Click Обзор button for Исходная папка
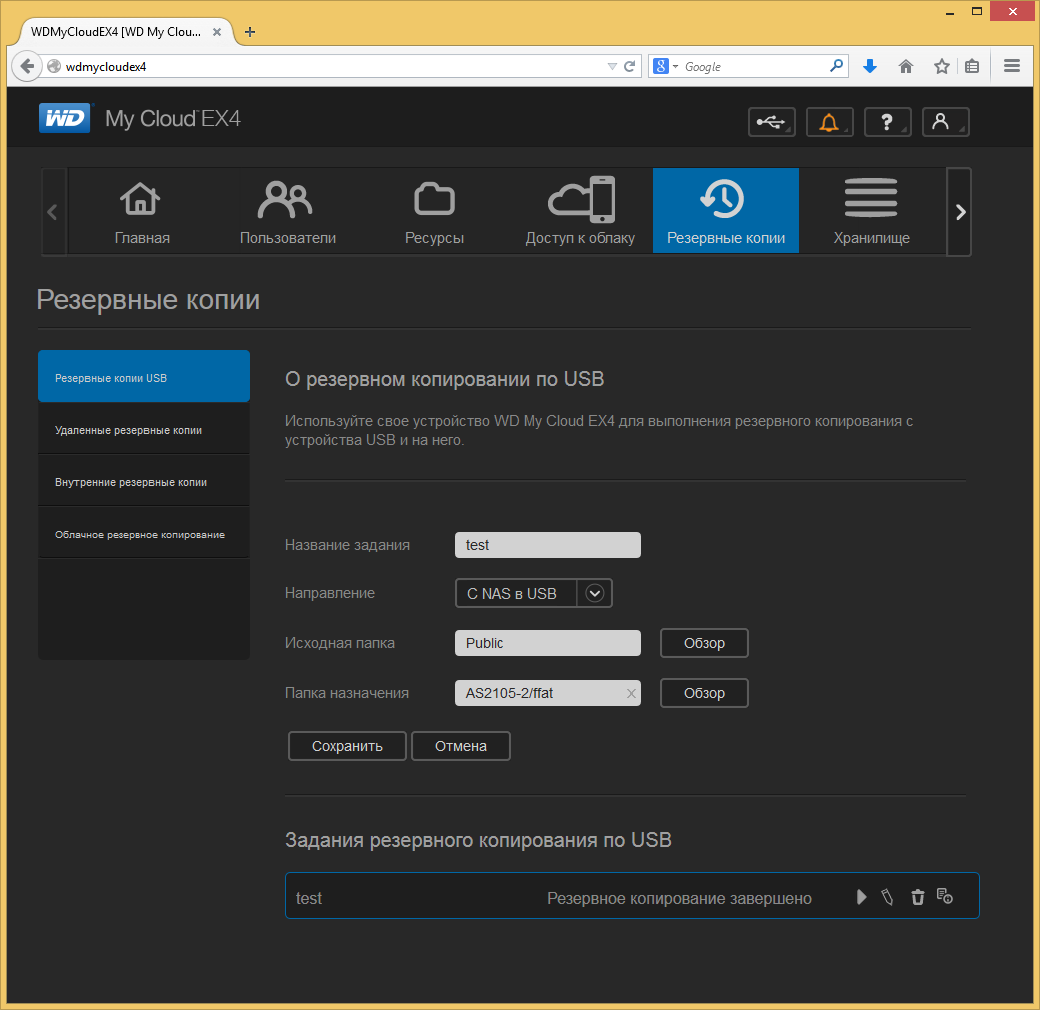The image size is (1040, 1010). point(704,643)
